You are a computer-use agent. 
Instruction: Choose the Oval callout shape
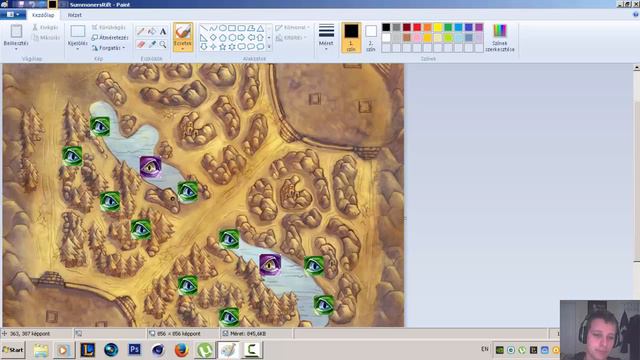251,47
